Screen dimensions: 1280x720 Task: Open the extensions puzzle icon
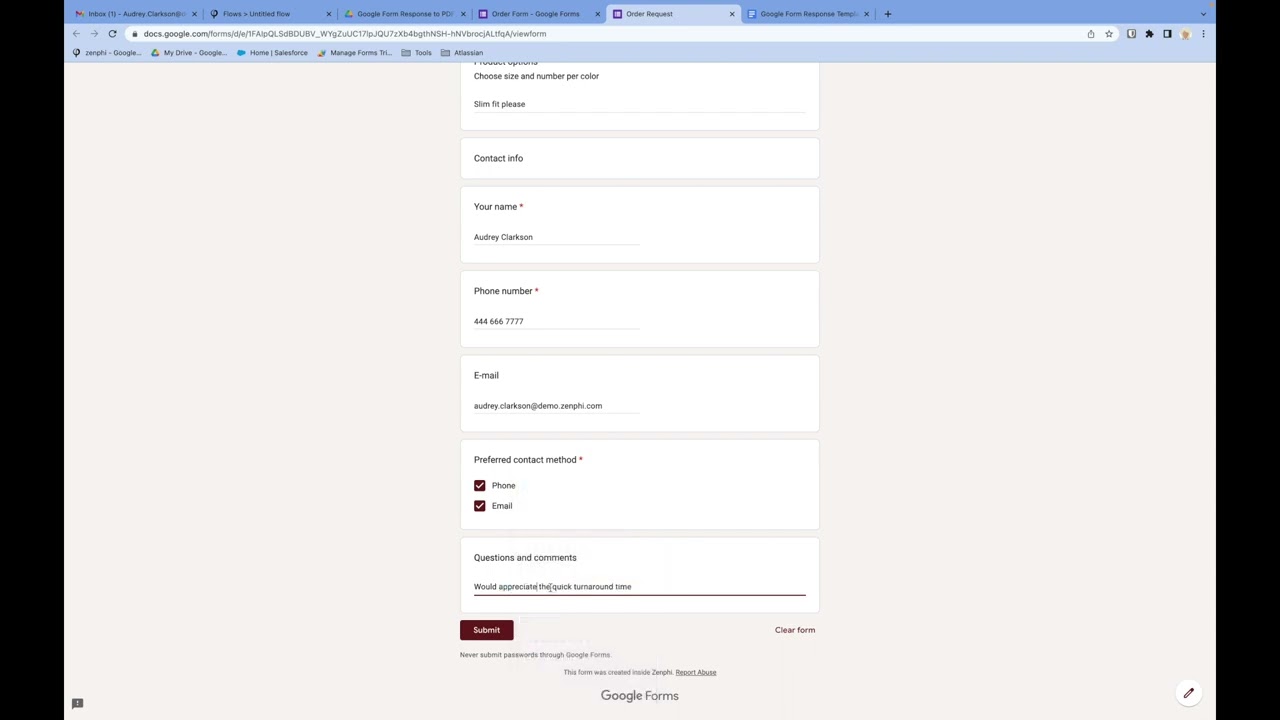tap(1149, 34)
